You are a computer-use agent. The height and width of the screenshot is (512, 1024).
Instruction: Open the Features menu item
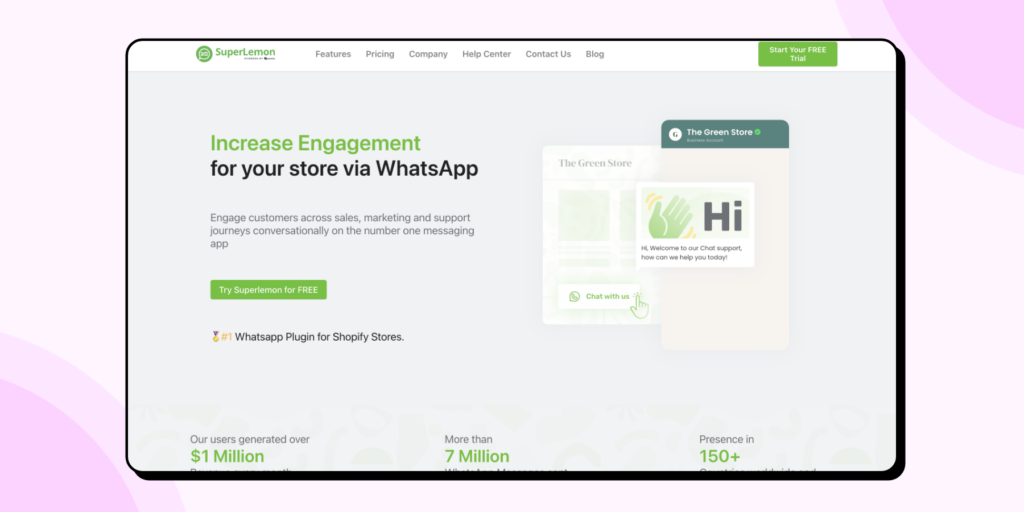(333, 54)
